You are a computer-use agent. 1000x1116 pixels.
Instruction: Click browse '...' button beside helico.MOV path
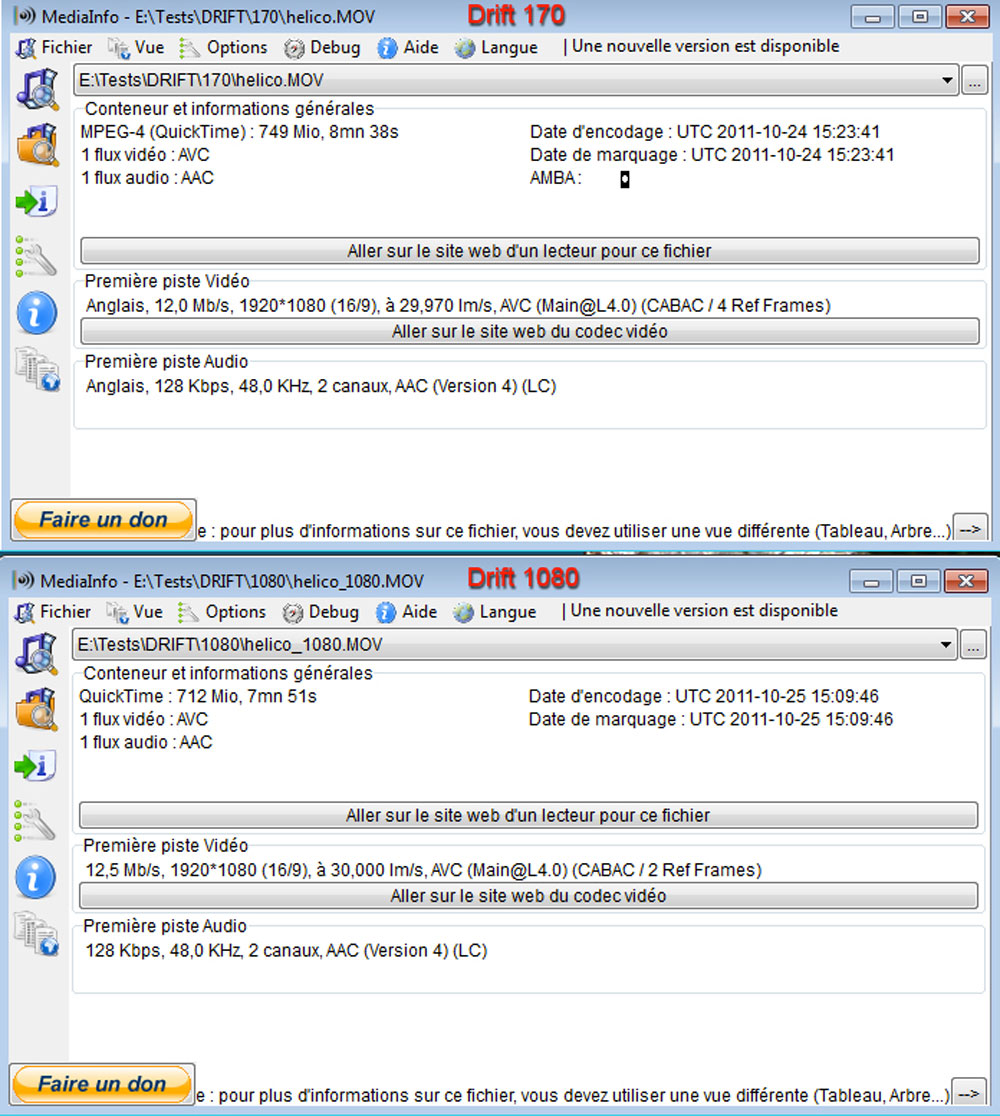974,80
